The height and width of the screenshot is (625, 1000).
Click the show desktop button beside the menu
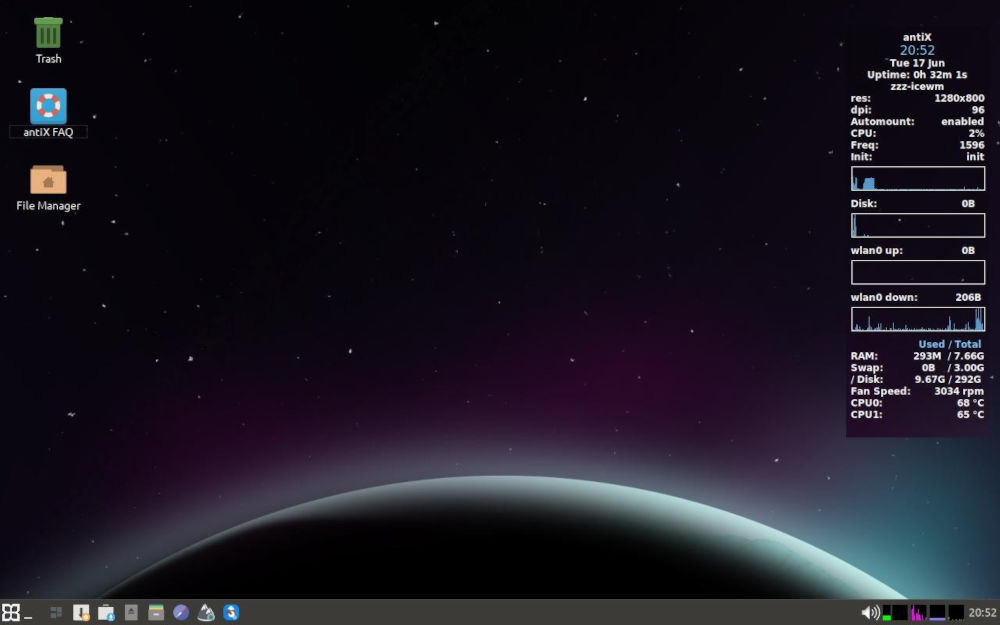pos(27,614)
